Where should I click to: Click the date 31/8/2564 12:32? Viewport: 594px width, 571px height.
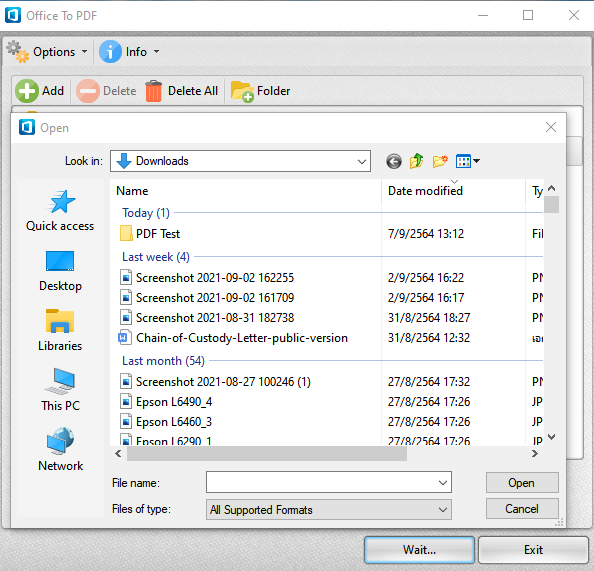[x=429, y=338]
